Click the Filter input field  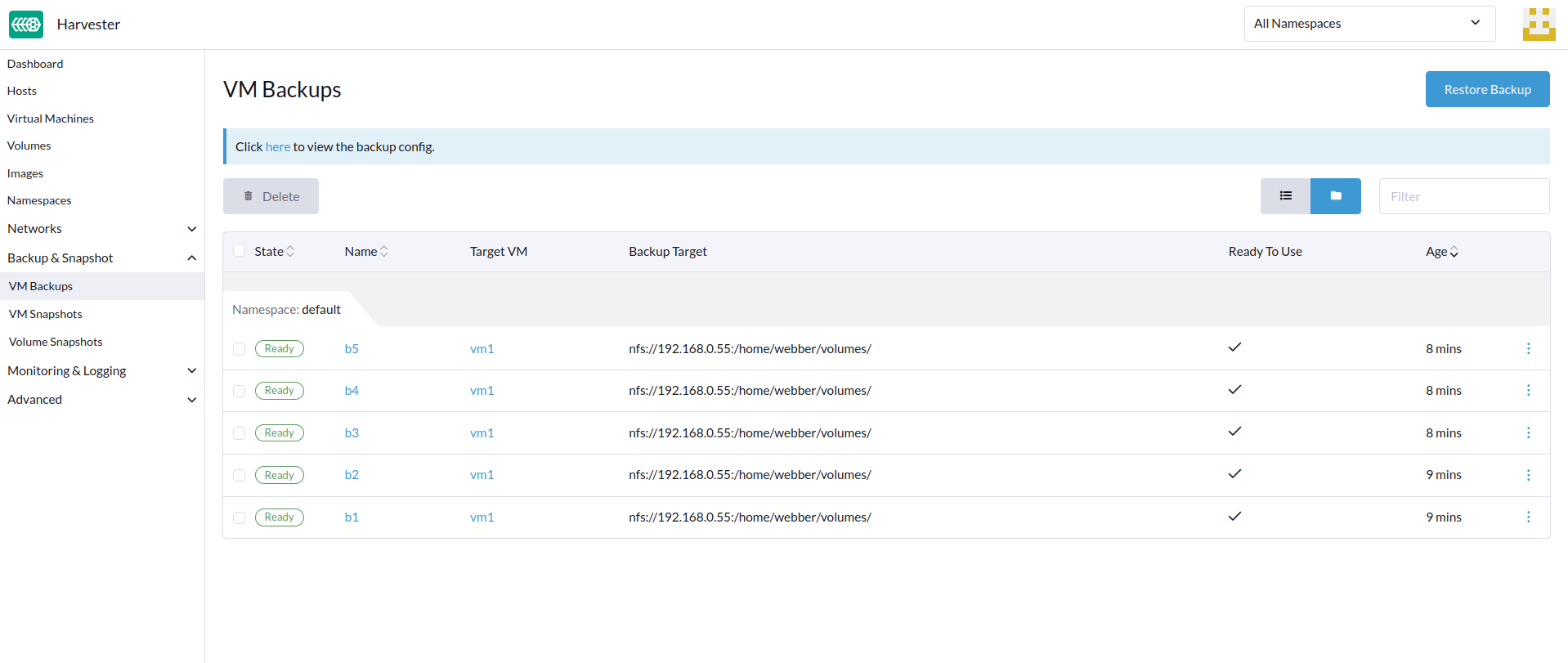tap(1463, 196)
